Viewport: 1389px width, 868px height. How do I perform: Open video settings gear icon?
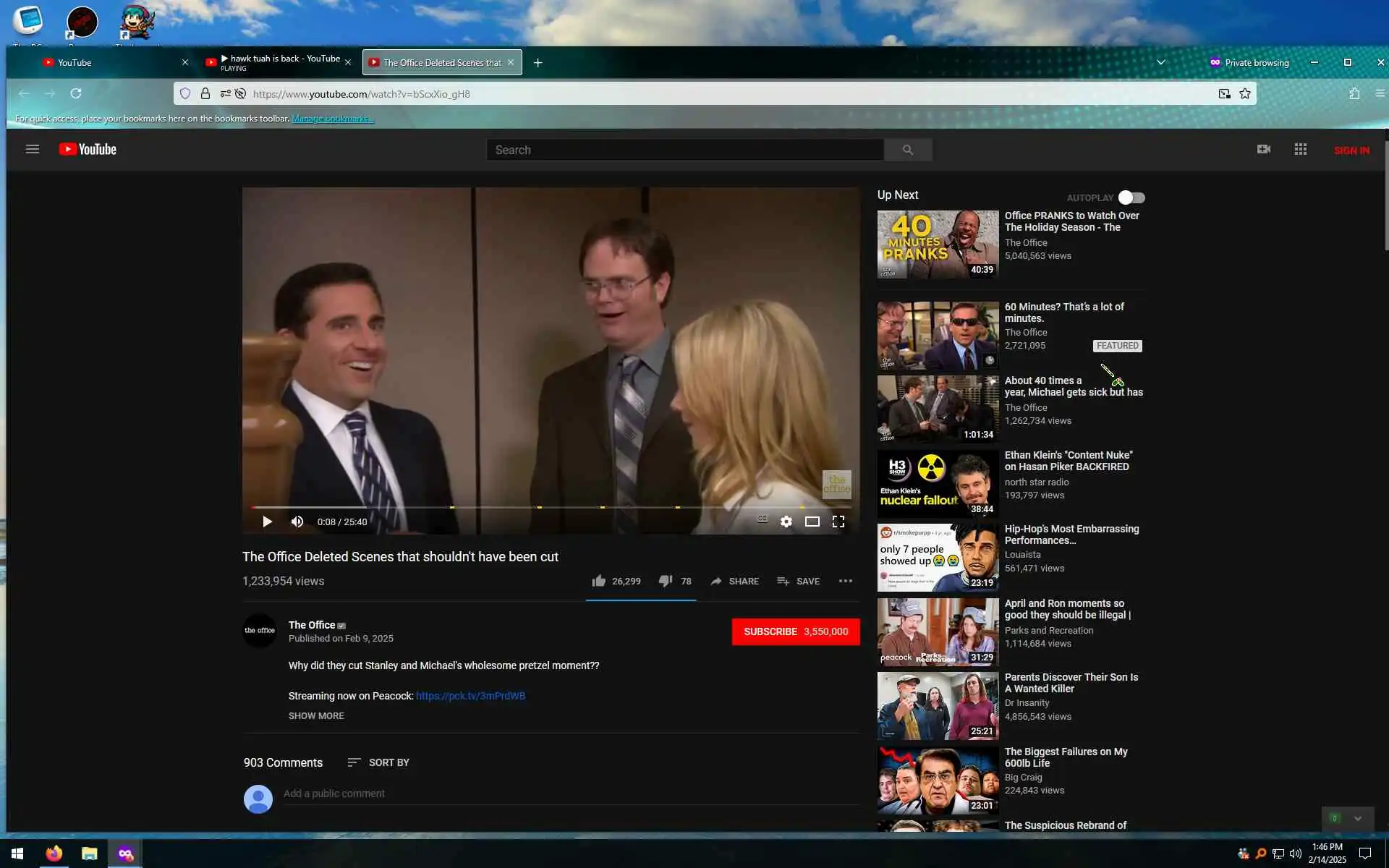click(x=786, y=522)
